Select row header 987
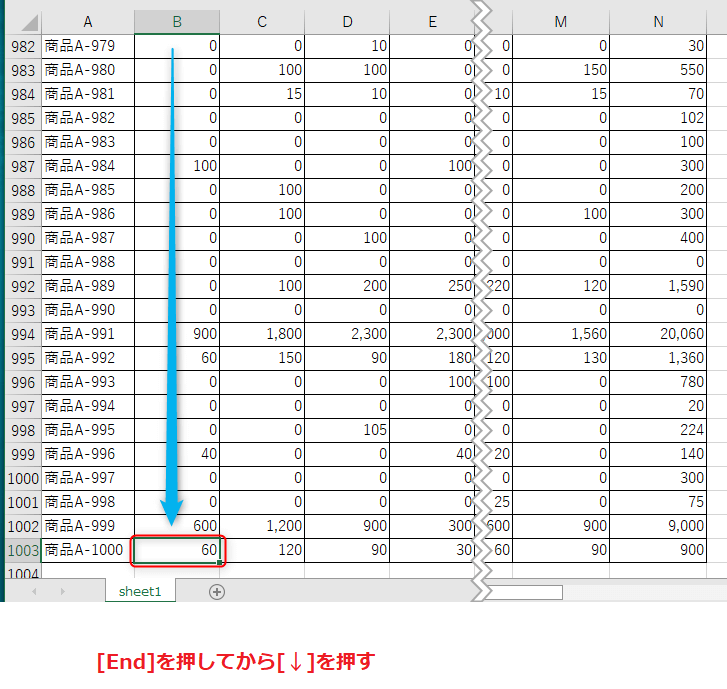Screen dimensions: 727x689 (23, 166)
